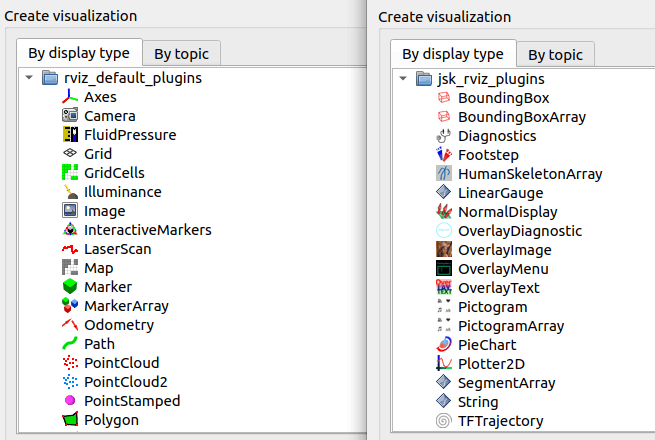
Task: Pick the 'LinearGauge' label text
Action: (501, 193)
